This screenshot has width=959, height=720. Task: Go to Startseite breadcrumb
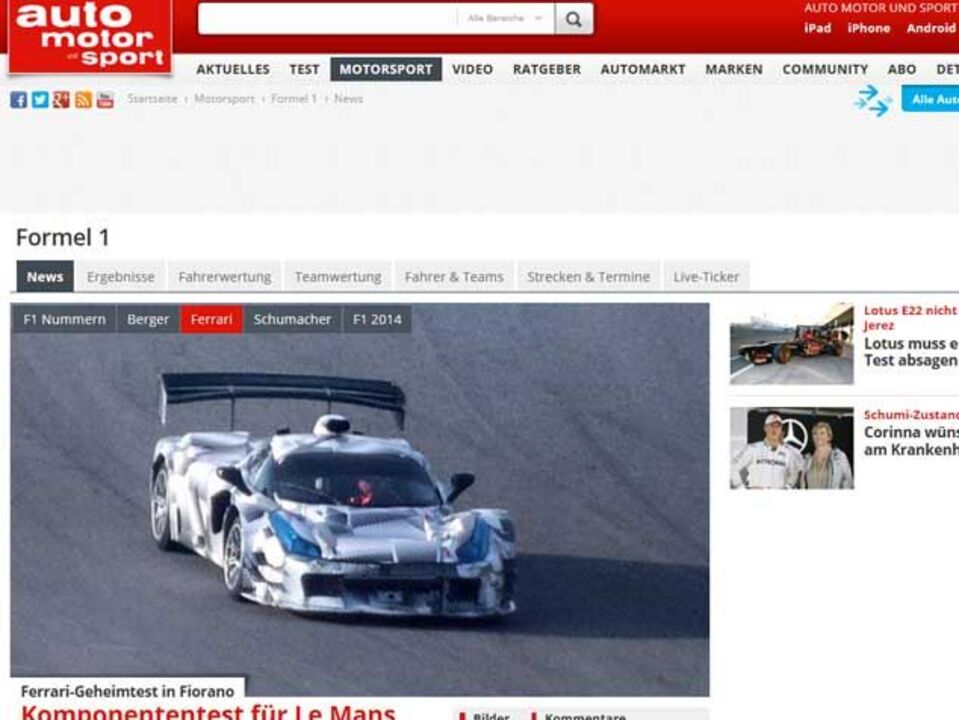(152, 98)
